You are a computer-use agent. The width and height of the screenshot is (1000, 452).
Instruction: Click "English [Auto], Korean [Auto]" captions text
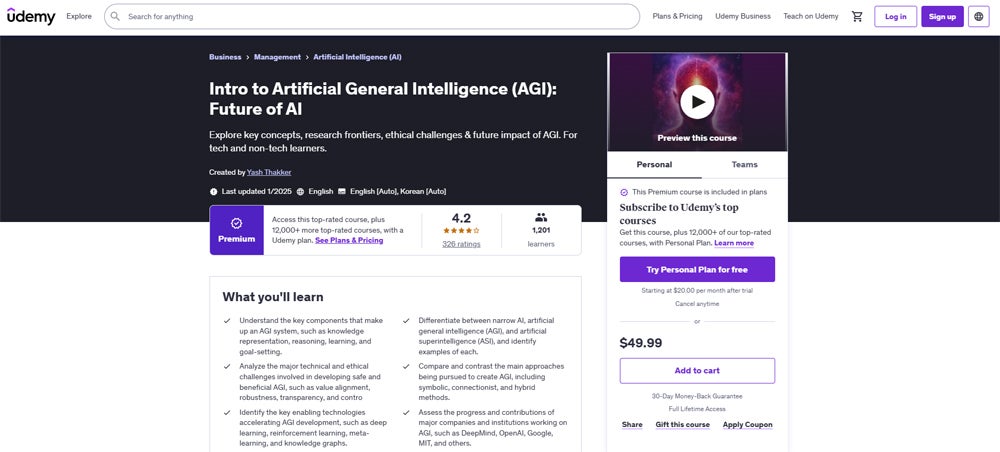click(398, 191)
